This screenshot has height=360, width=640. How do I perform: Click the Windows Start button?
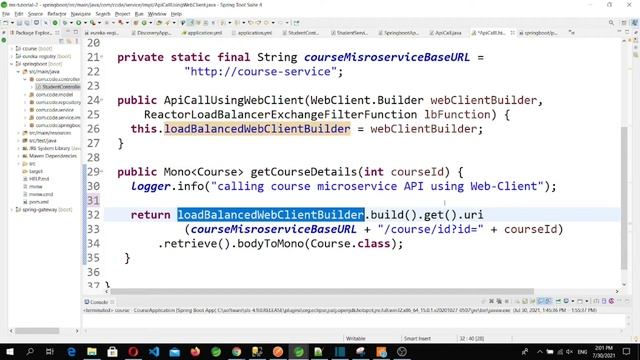coord(9,351)
